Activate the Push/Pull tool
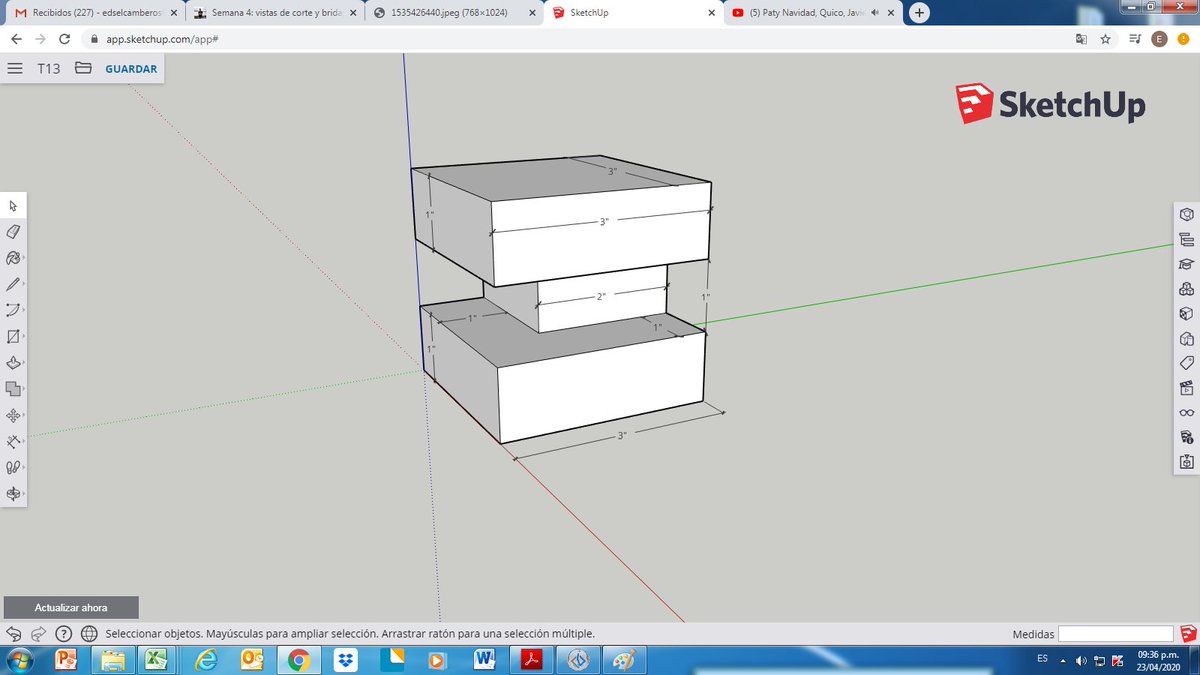The image size is (1200, 675). (x=13, y=362)
